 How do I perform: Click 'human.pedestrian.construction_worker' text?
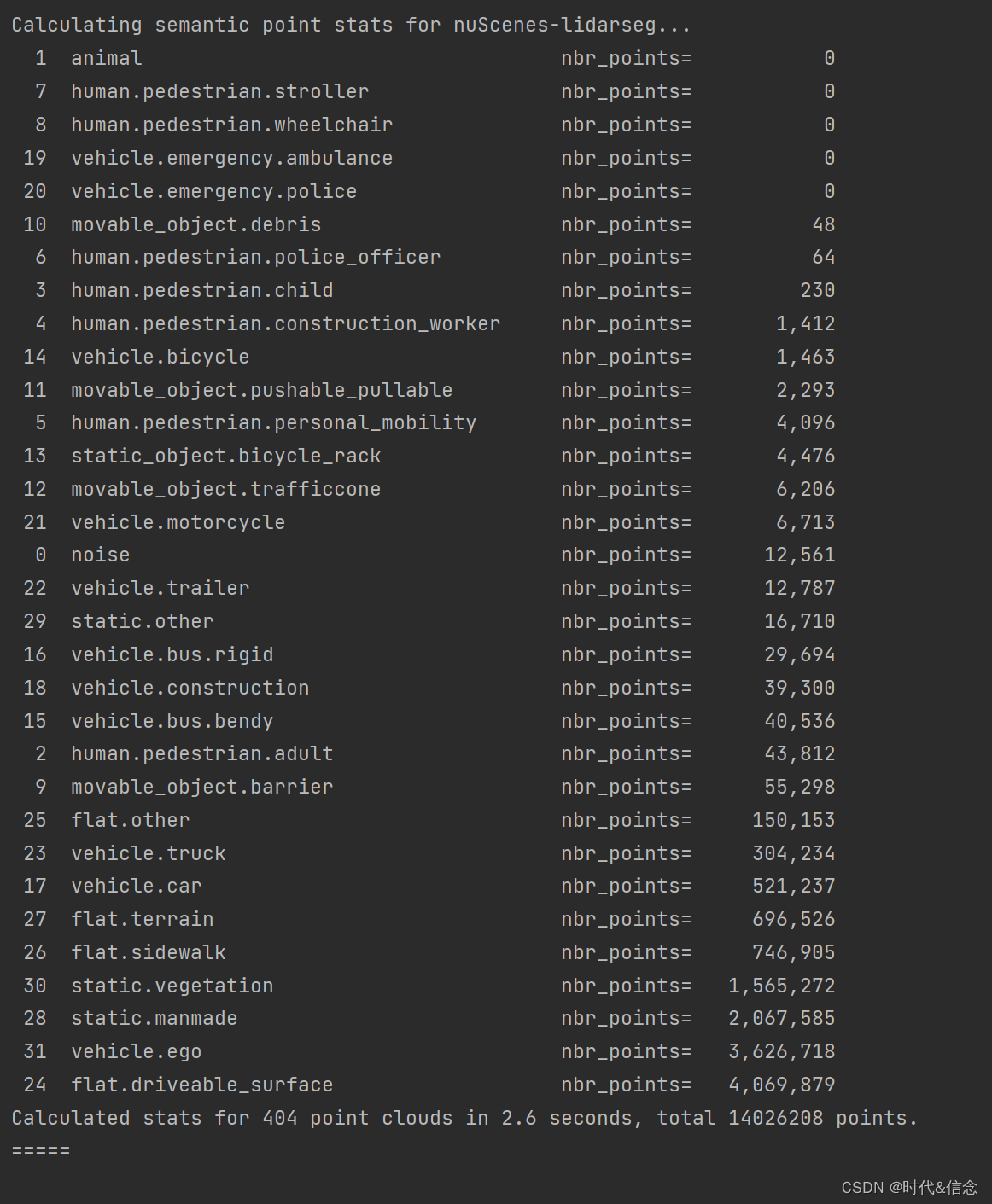[285, 323]
